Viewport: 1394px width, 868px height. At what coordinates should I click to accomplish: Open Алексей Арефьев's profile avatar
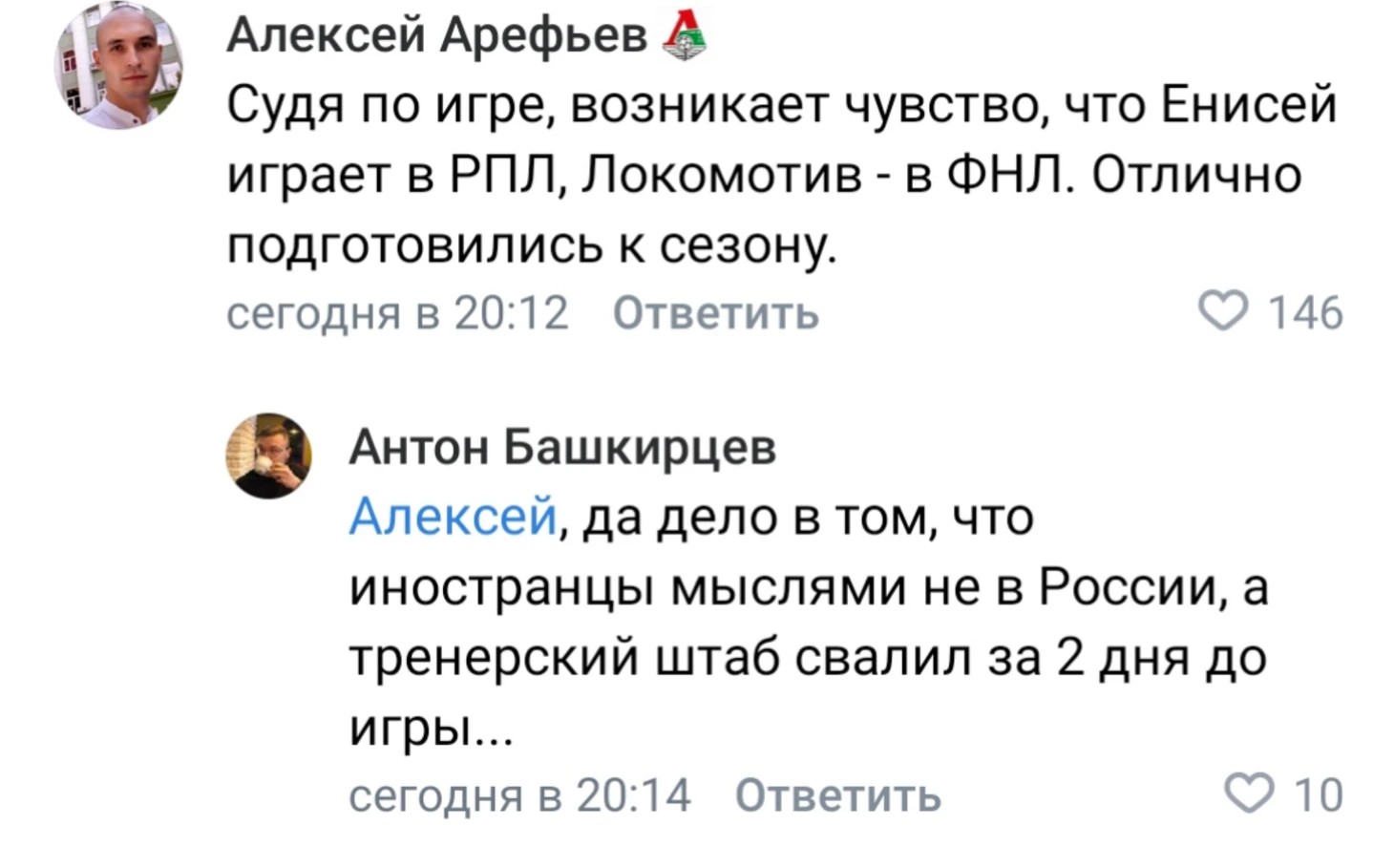pos(118,65)
